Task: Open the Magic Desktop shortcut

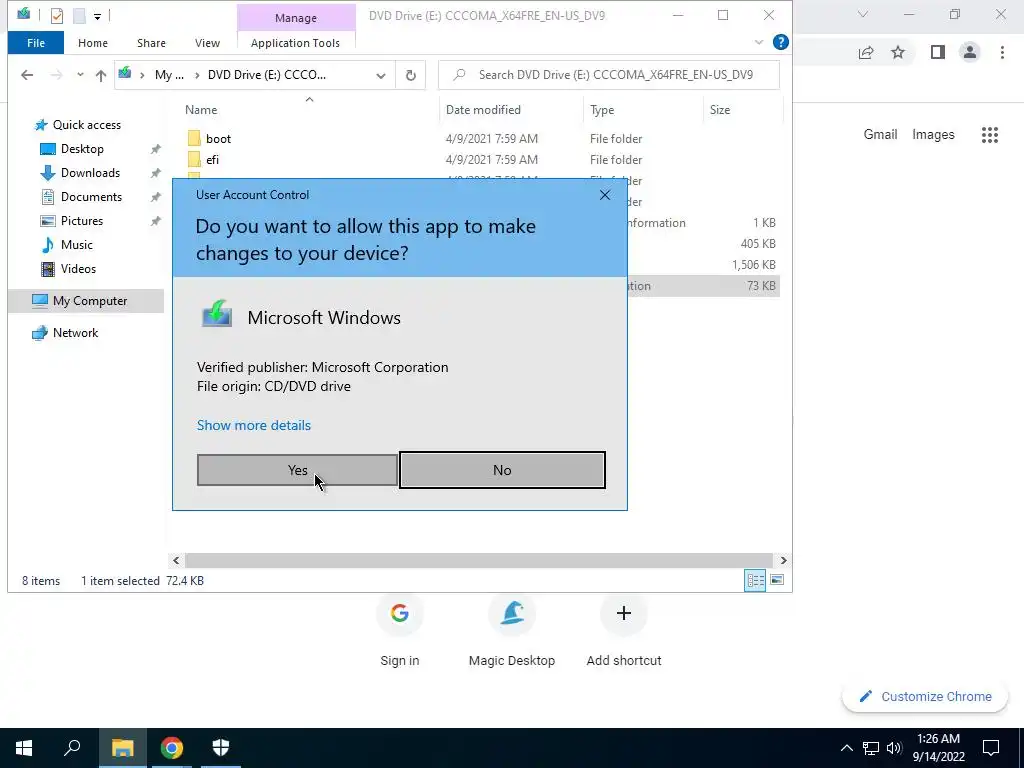Action: (x=512, y=631)
